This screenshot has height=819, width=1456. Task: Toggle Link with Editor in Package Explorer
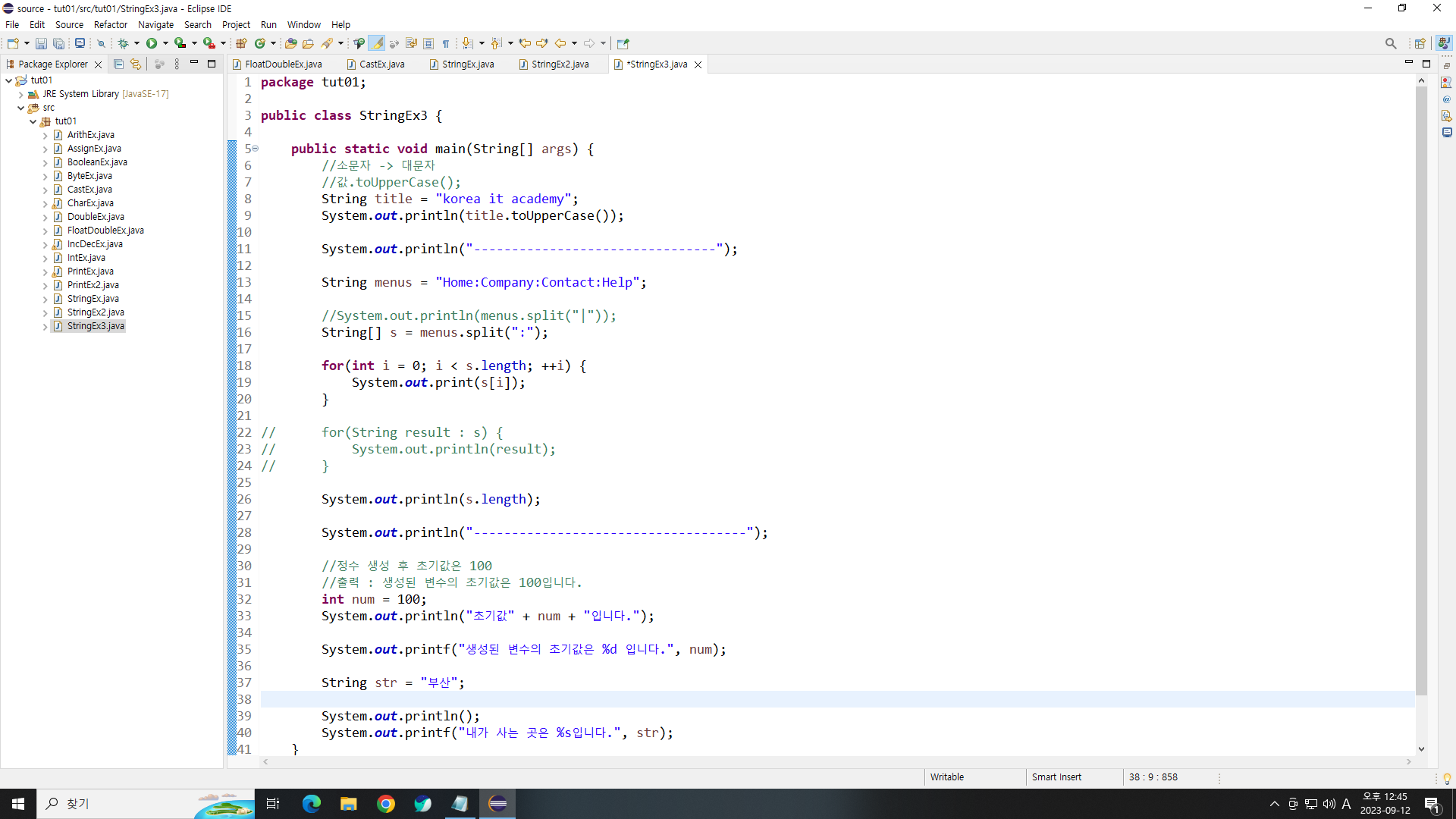[x=136, y=64]
